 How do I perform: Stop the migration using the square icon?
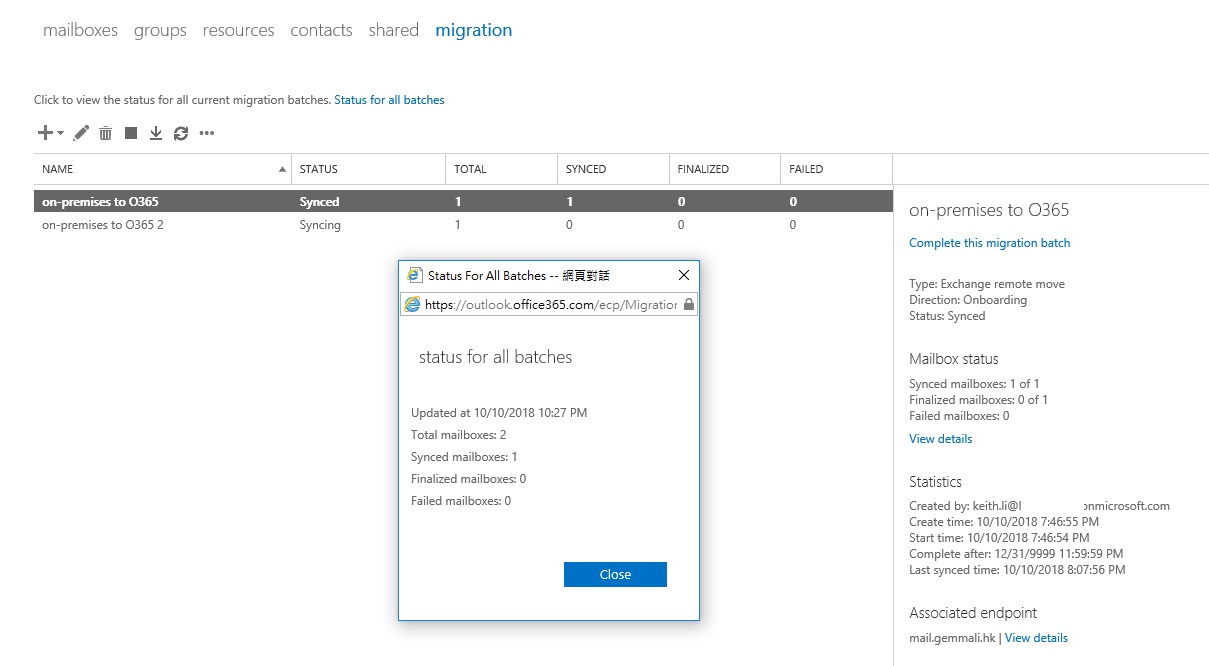pyautogui.click(x=130, y=132)
